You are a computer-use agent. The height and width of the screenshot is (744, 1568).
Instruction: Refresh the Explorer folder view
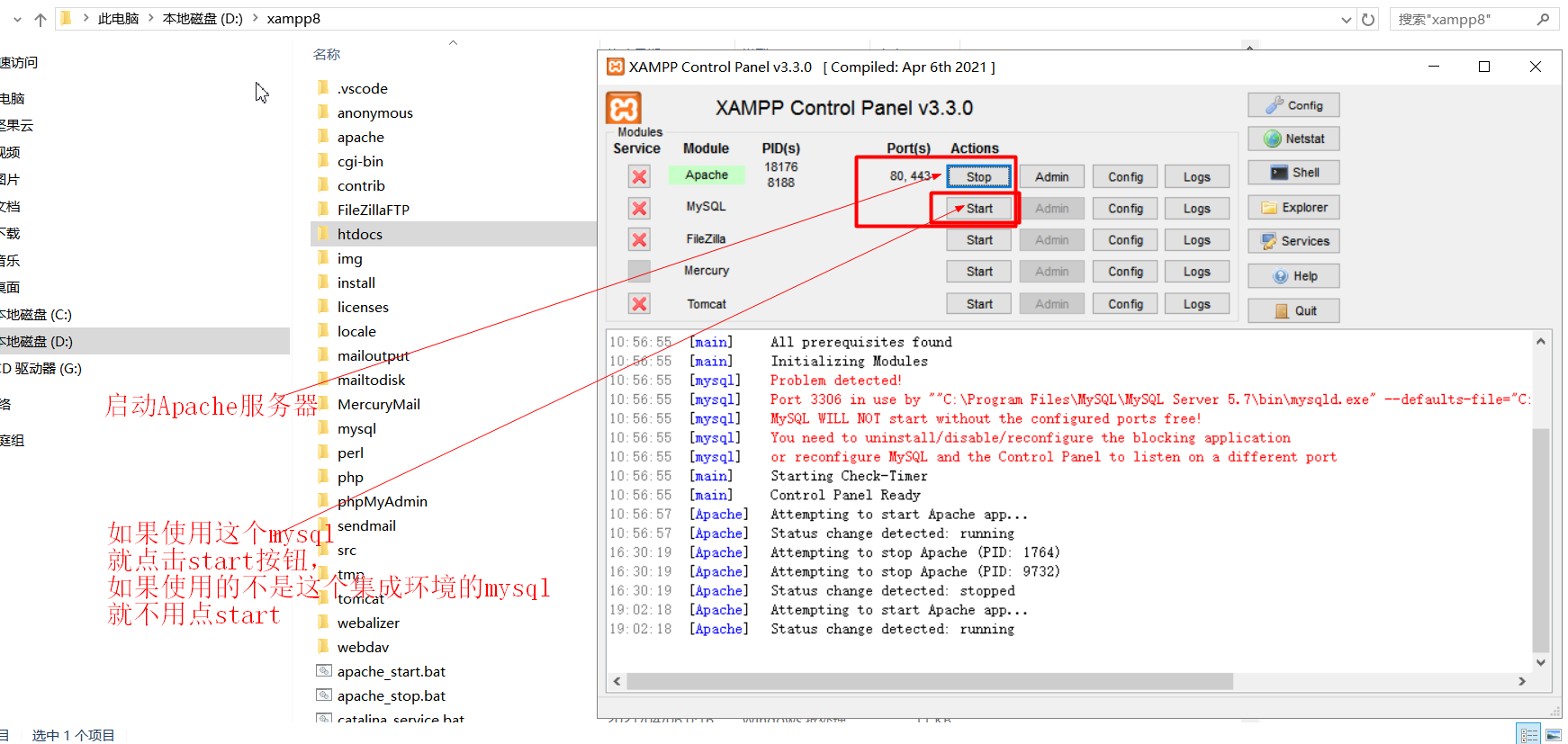click(x=1368, y=19)
